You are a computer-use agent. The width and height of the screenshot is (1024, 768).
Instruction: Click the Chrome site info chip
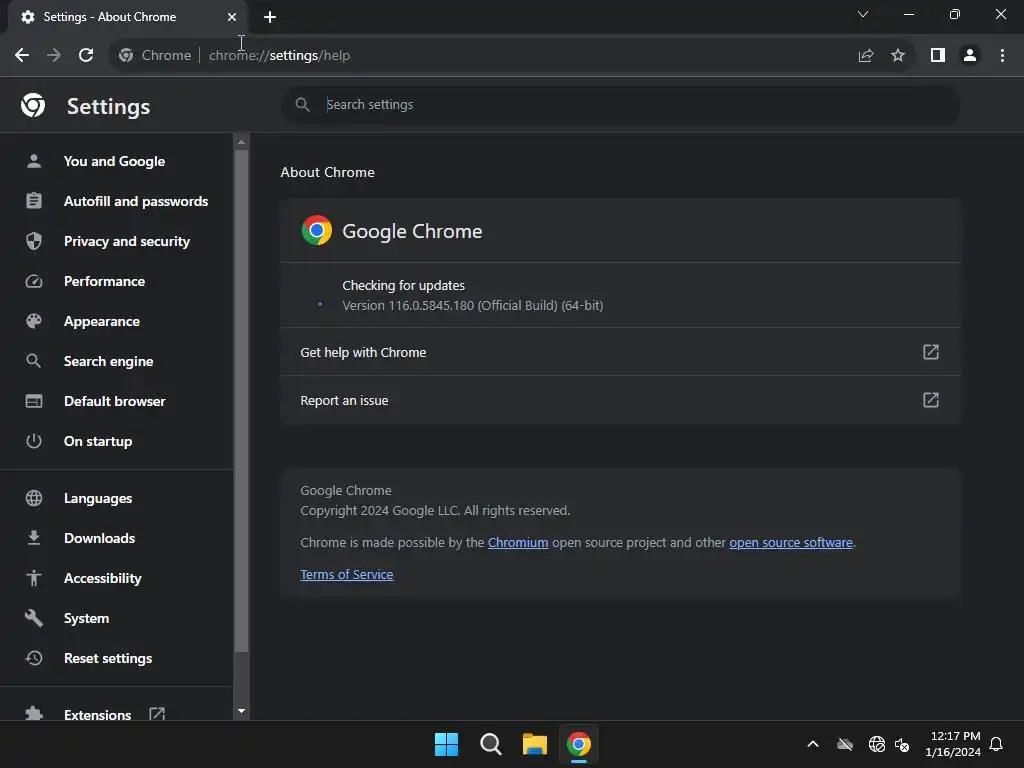click(155, 56)
